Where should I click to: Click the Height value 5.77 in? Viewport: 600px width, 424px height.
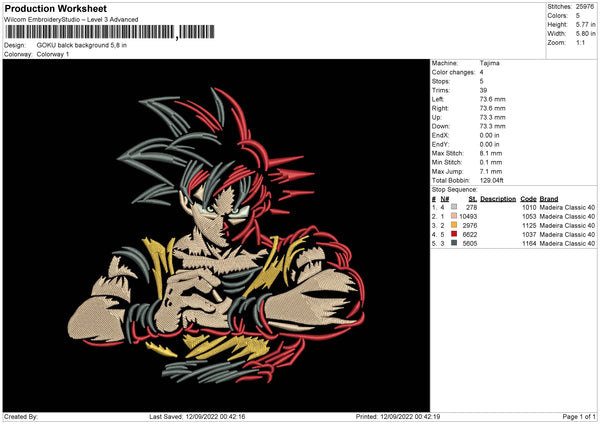click(x=585, y=24)
